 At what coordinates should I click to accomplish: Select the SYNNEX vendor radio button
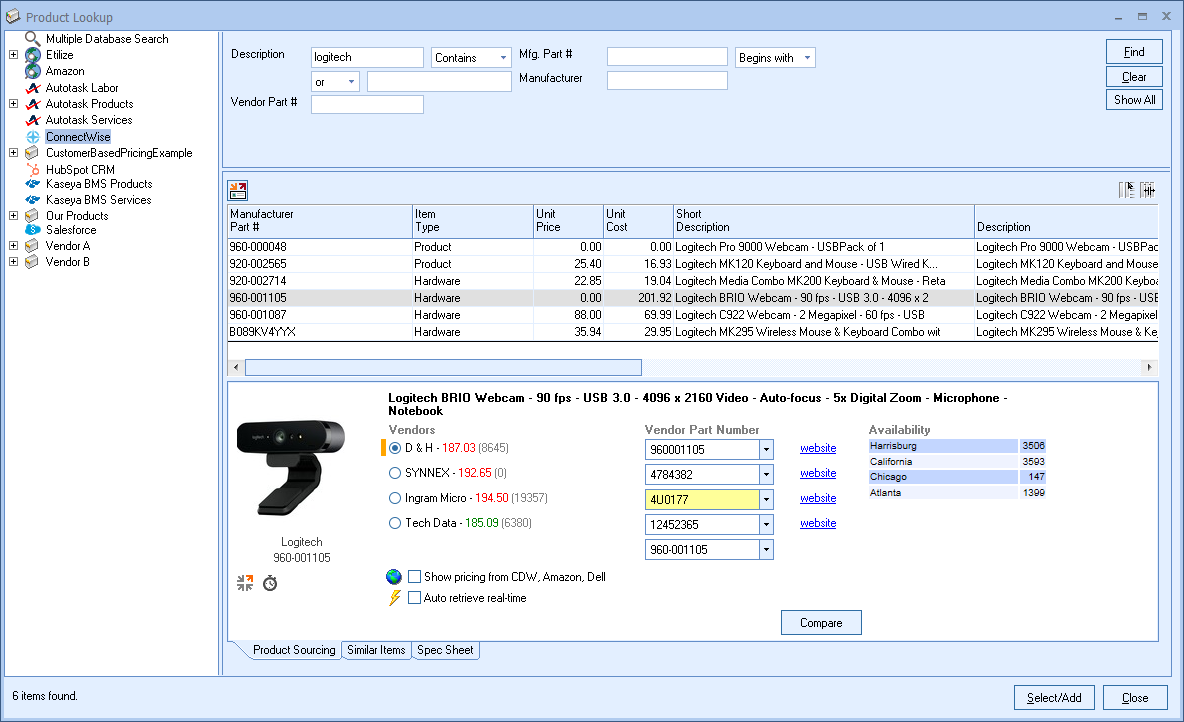pyautogui.click(x=395, y=473)
